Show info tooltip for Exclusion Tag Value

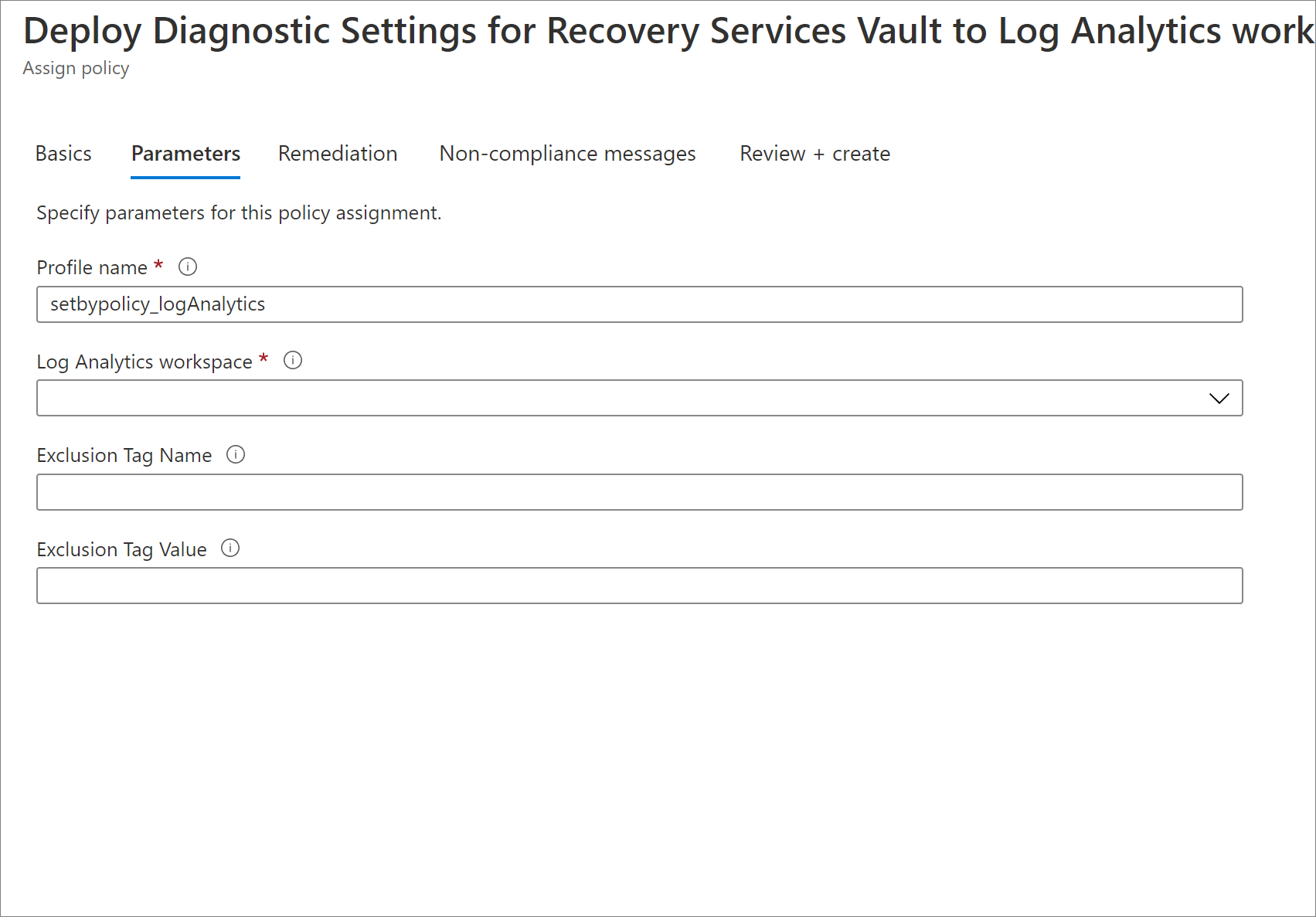point(230,548)
